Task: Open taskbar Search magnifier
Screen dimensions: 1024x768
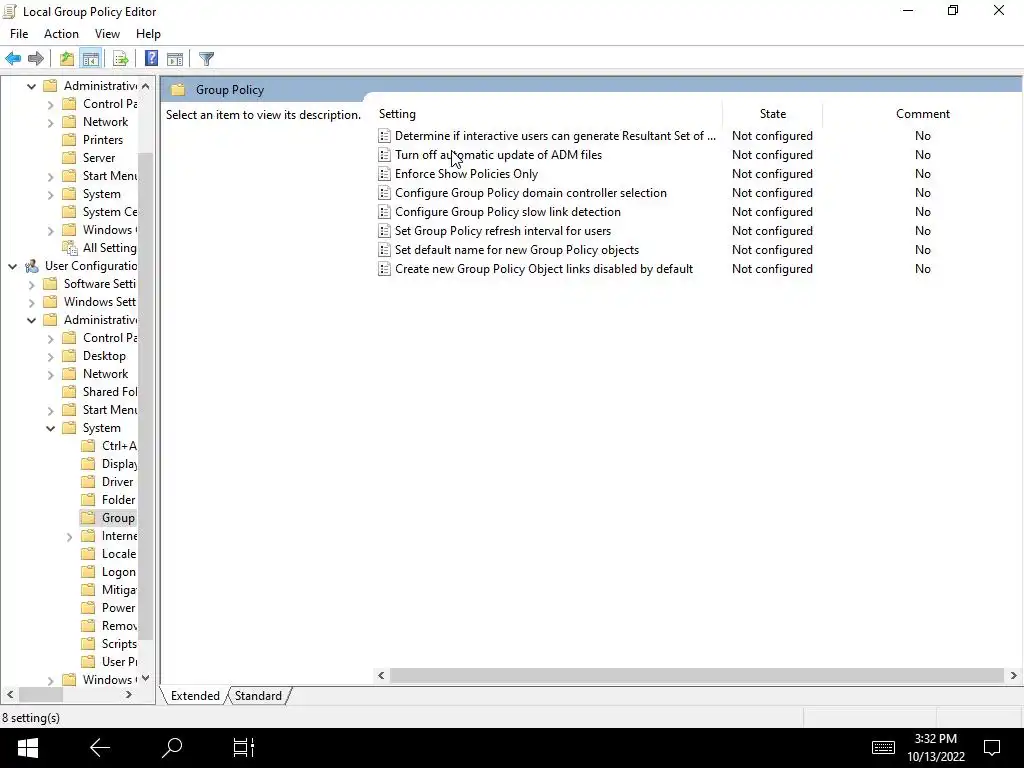Action: 172,748
